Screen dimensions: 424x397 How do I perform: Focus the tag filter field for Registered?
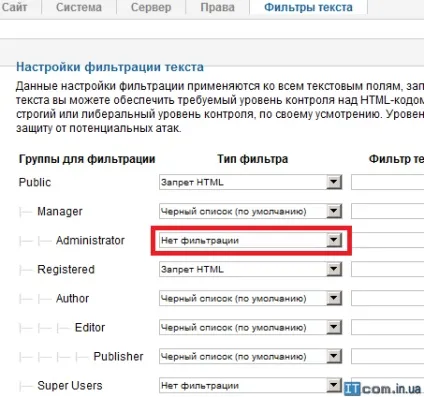point(388,269)
